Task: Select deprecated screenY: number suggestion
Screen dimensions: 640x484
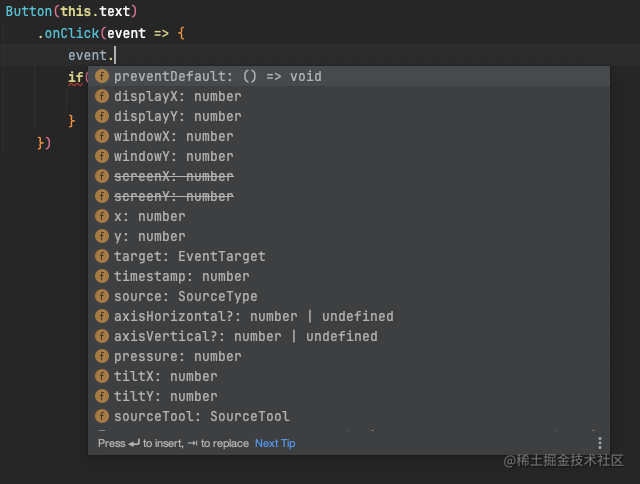Action: click(349, 196)
